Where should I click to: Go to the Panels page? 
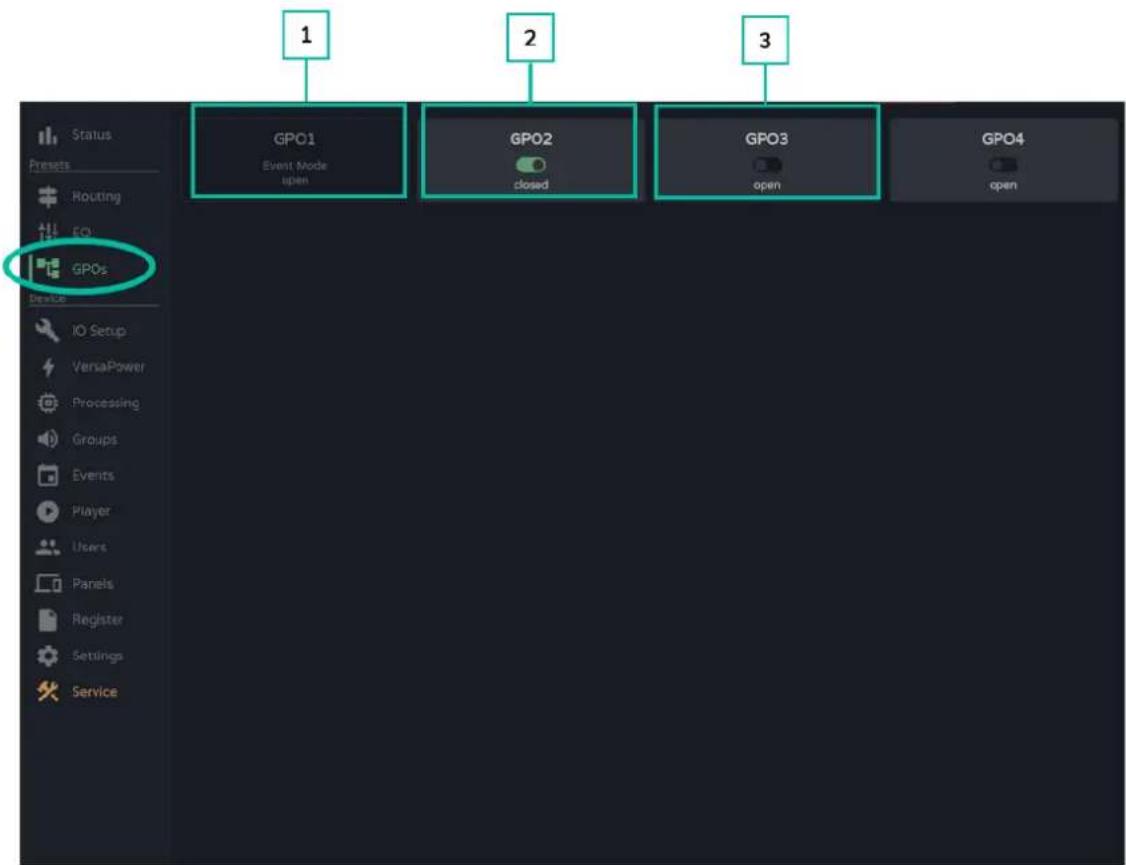tap(92, 584)
